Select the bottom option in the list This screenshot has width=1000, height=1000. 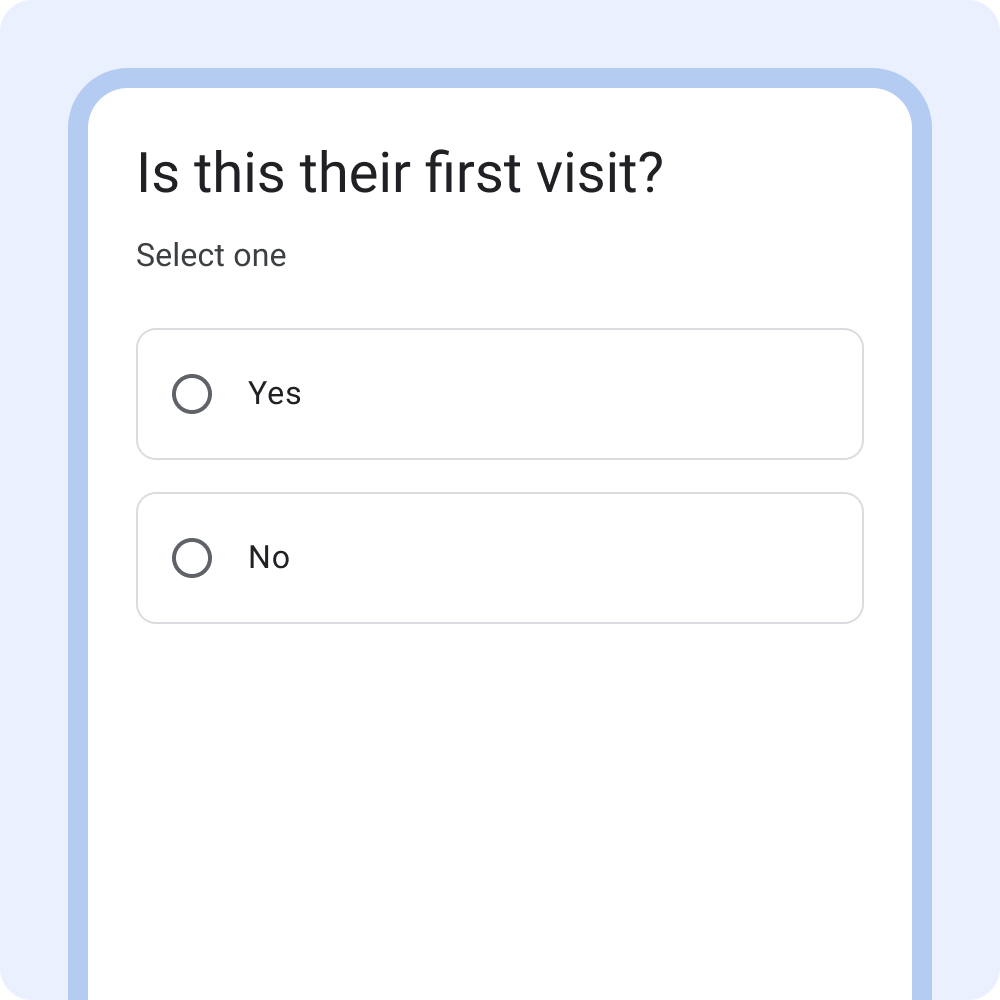click(x=500, y=557)
